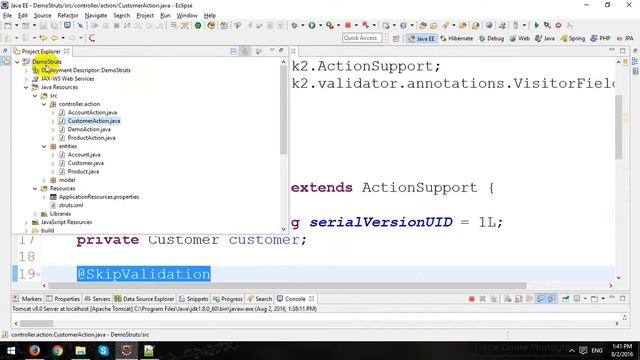Click the editor horizontal scrollbar

tap(288, 286)
